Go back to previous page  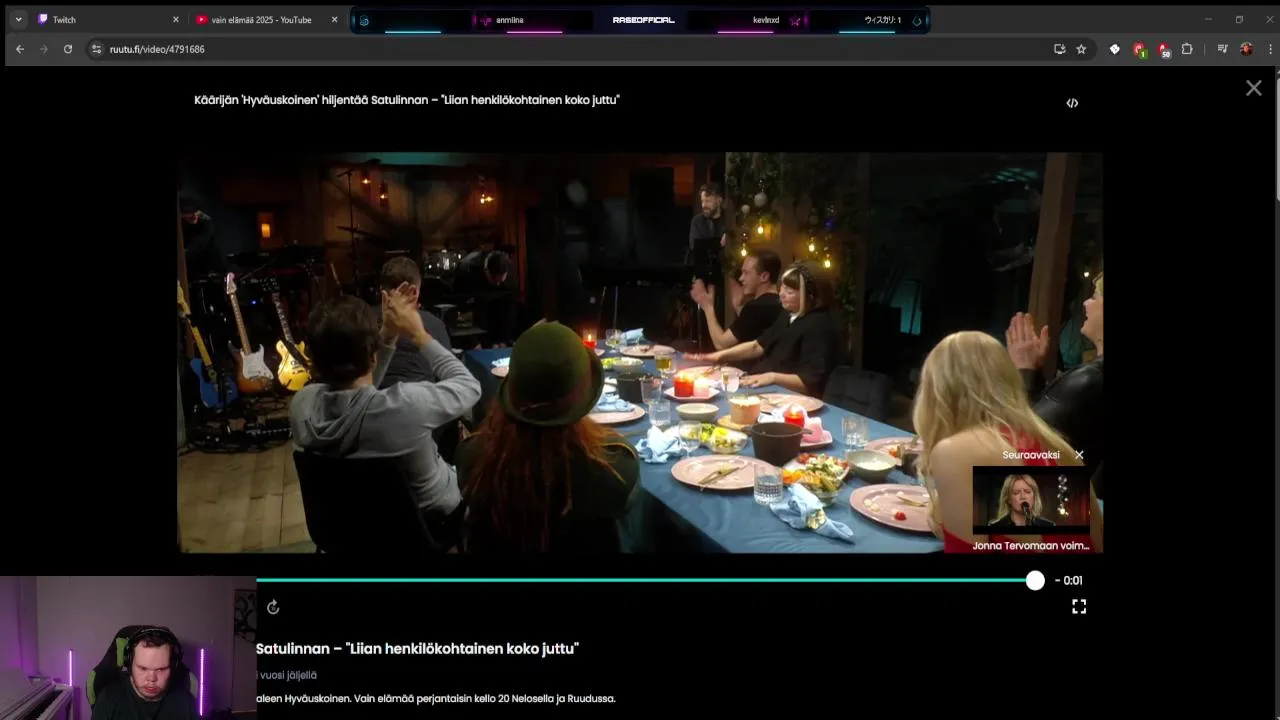[19, 49]
